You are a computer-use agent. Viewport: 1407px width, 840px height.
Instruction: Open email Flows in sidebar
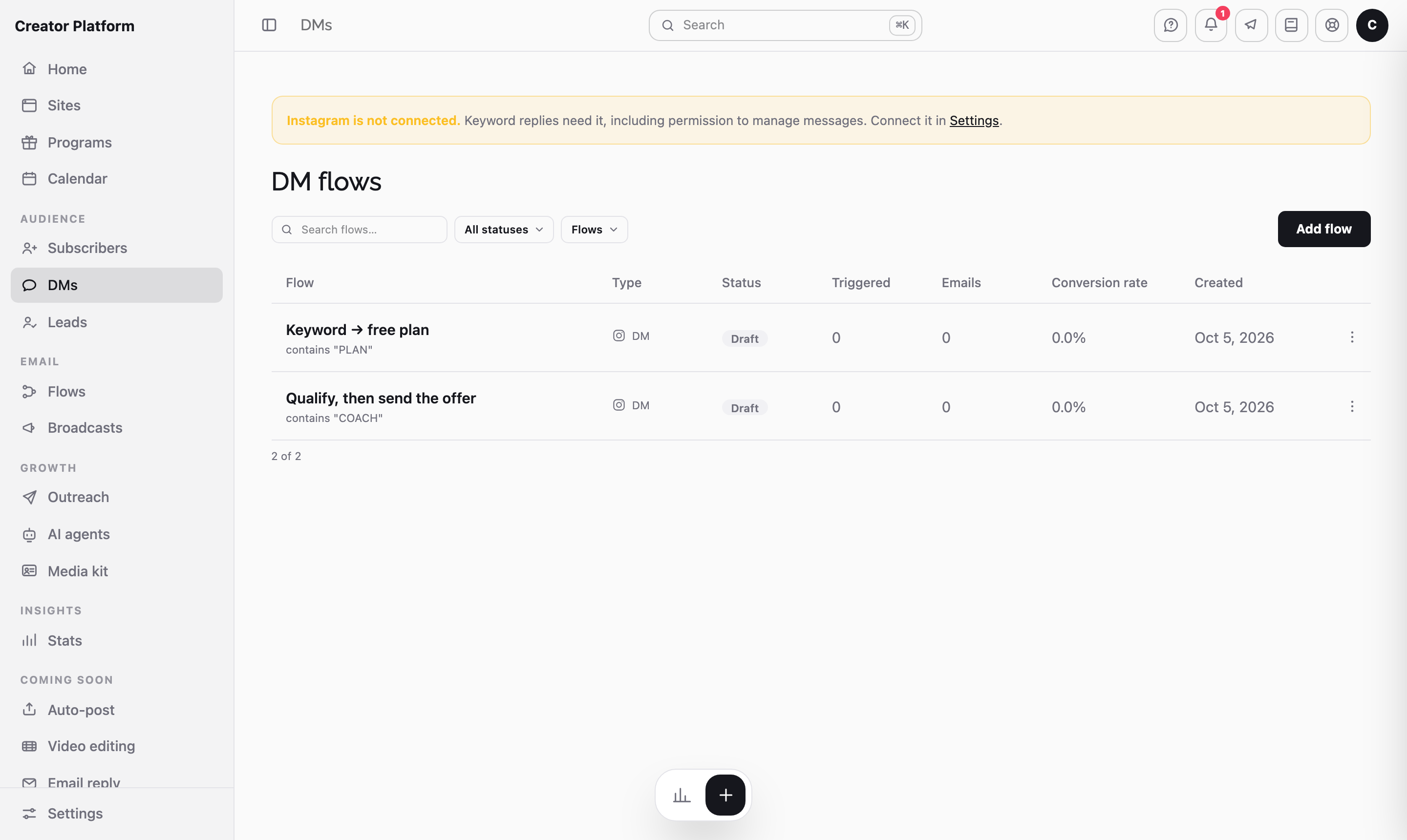[117, 391]
